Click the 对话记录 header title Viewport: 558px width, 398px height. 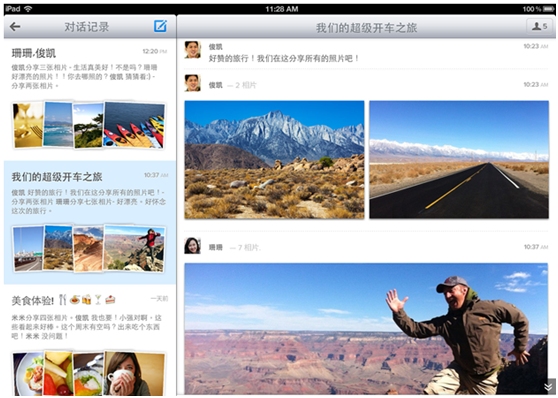pyautogui.click(x=86, y=27)
